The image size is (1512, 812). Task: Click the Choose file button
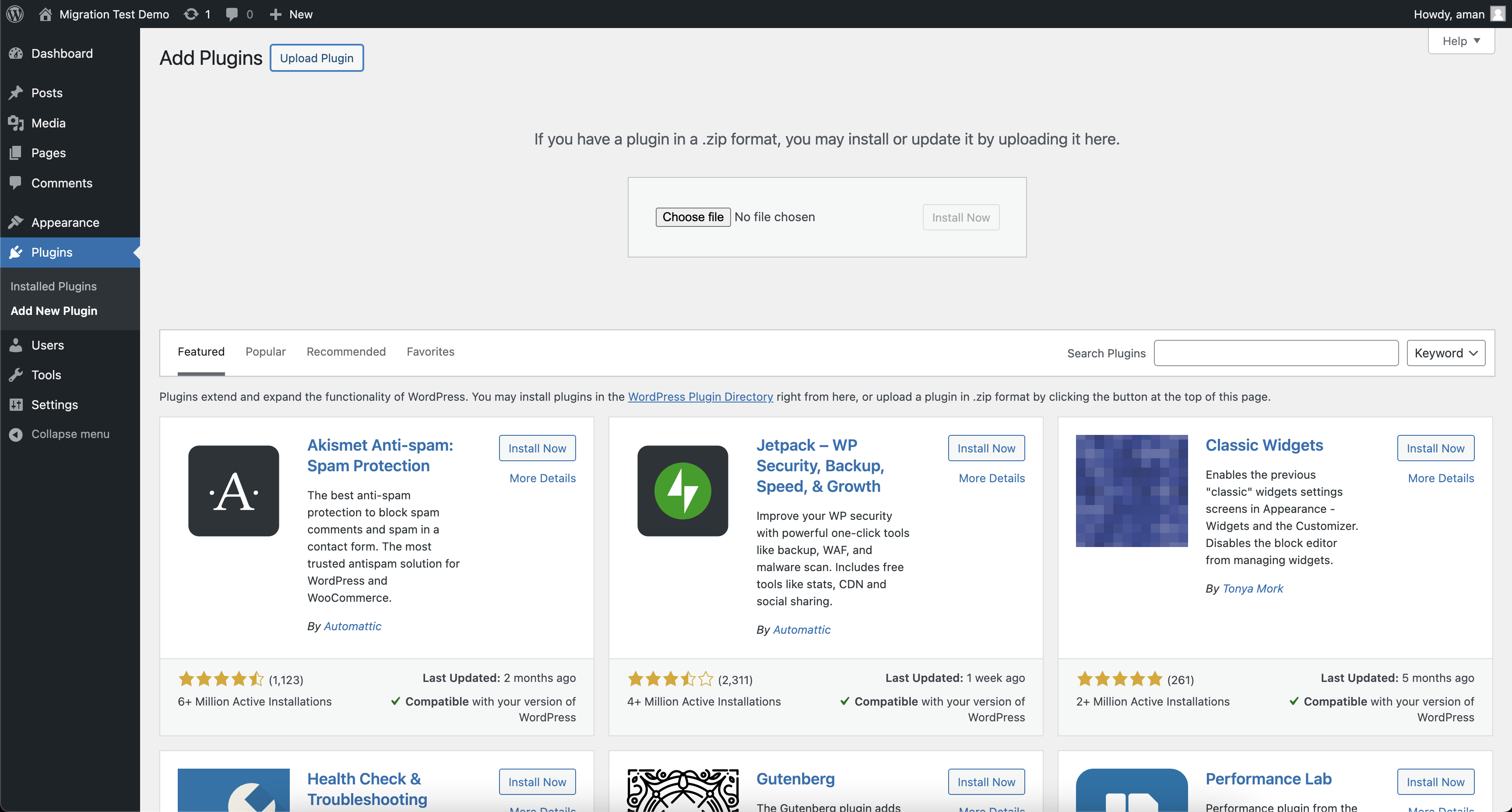point(693,217)
